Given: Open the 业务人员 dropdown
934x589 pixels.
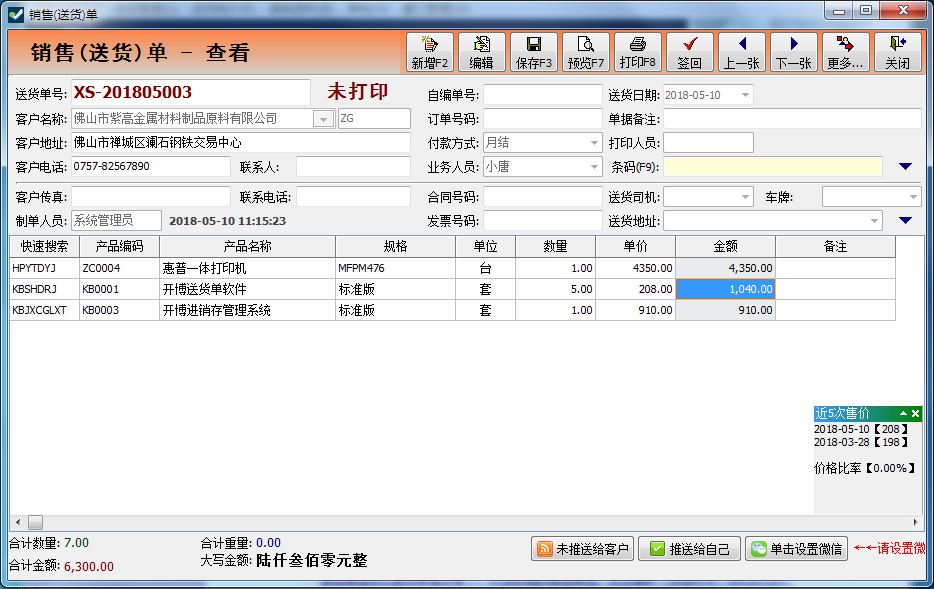Looking at the screenshot, I should pos(594,167).
